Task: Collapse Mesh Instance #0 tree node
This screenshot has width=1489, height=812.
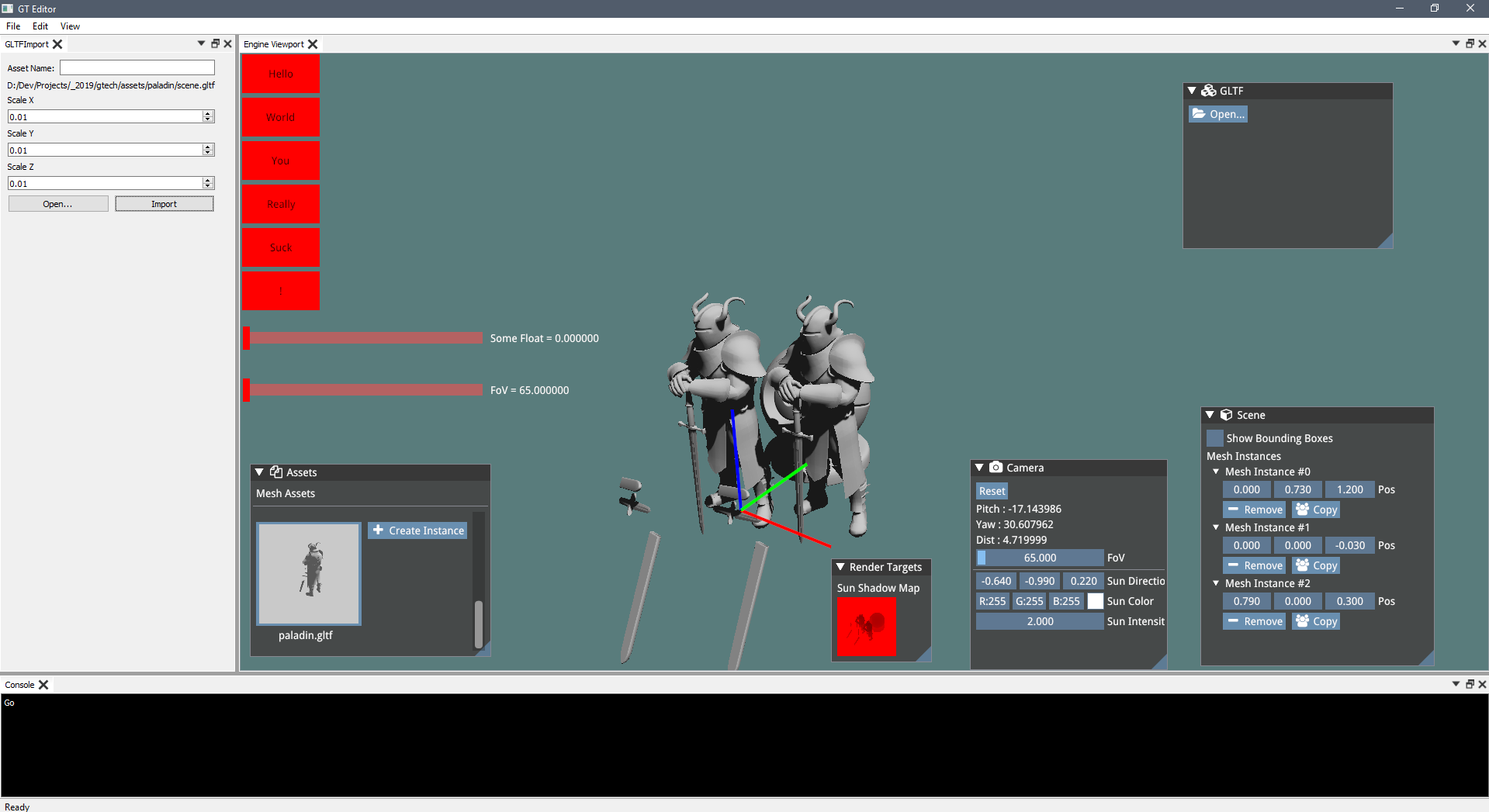Action: pyautogui.click(x=1216, y=472)
